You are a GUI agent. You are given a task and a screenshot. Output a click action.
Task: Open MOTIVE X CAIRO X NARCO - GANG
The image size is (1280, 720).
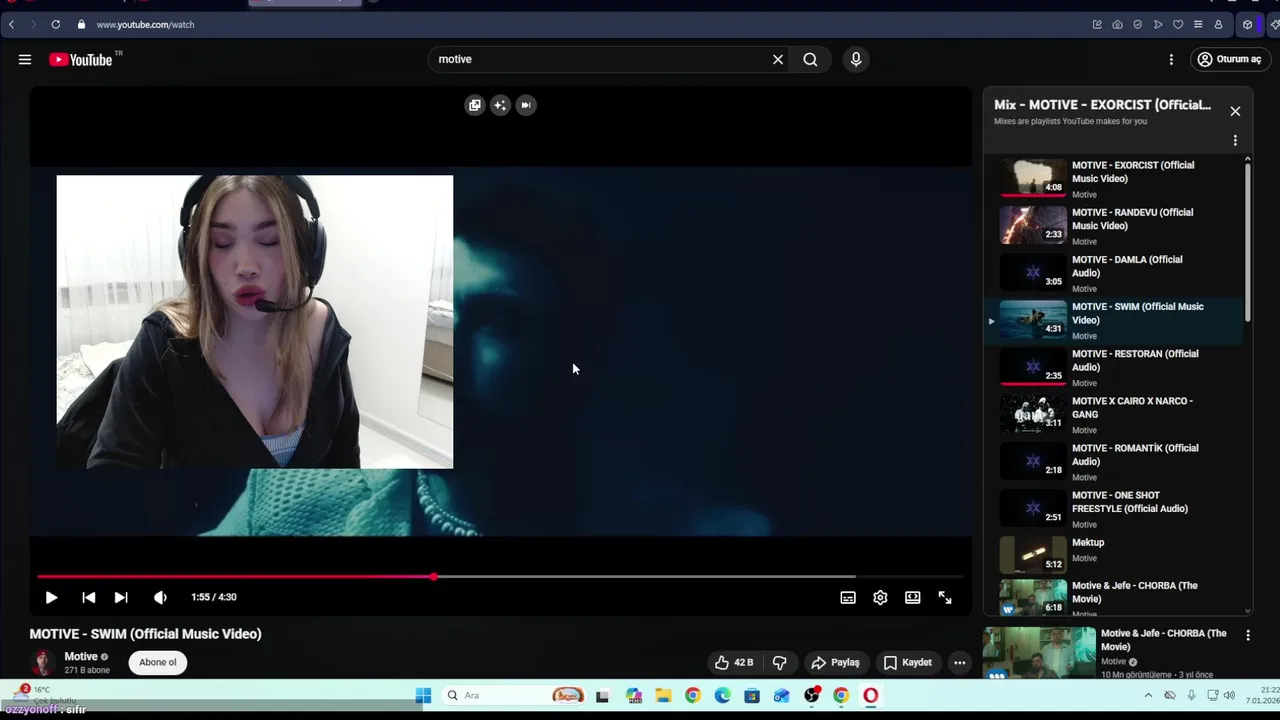(x=1115, y=414)
